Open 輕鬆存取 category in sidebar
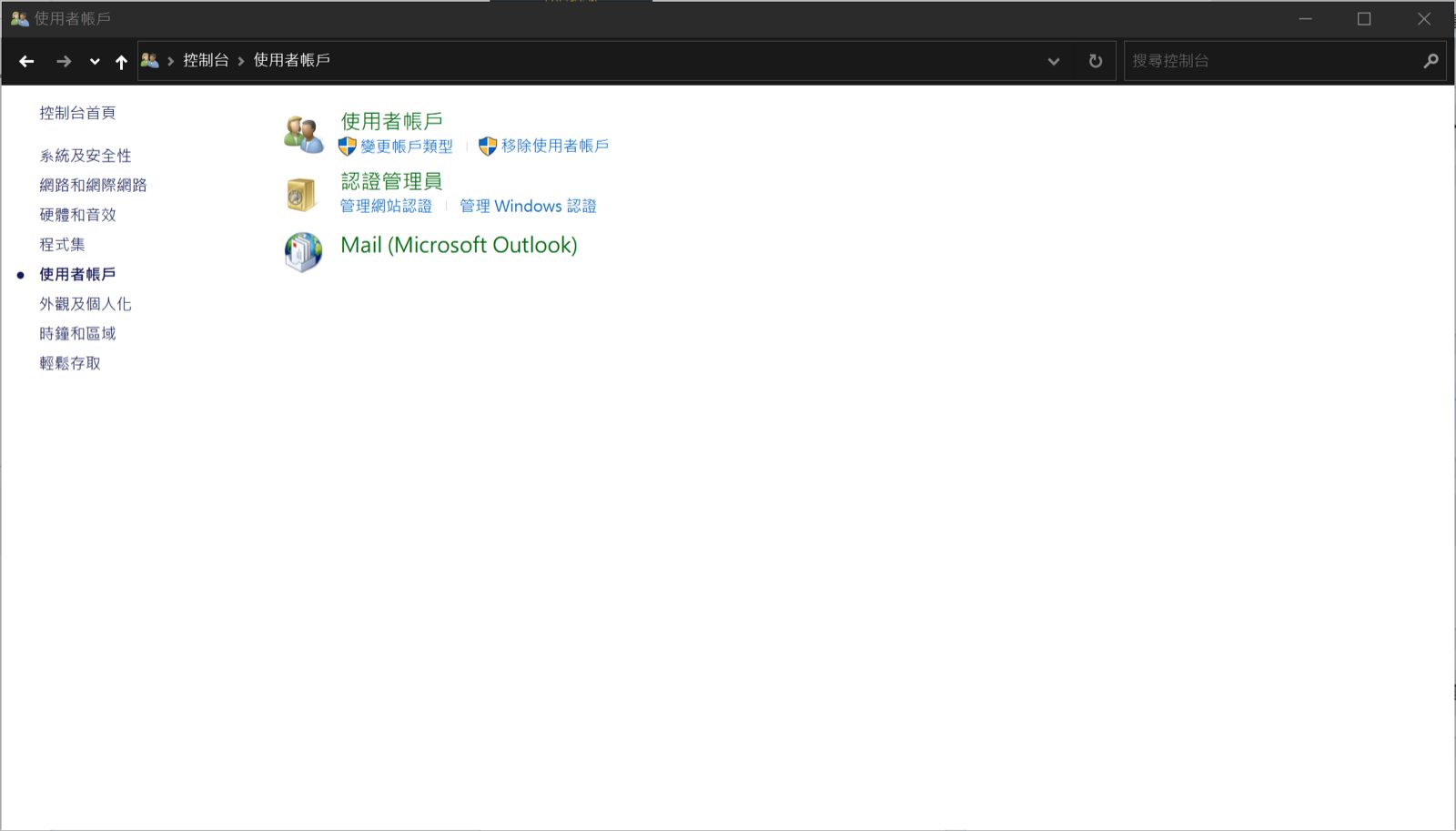1456x831 pixels. coord(70,363)
